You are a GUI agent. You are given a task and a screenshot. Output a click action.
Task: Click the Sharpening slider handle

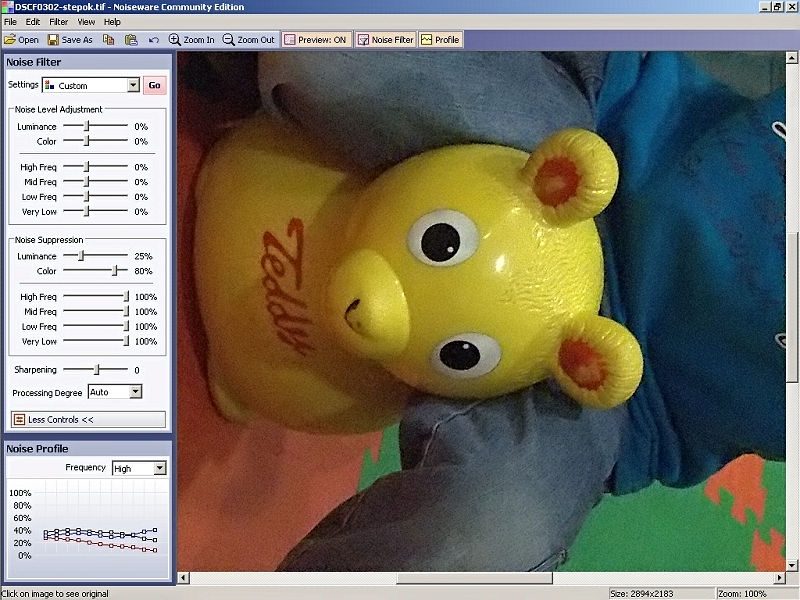[x=97, y=369]
